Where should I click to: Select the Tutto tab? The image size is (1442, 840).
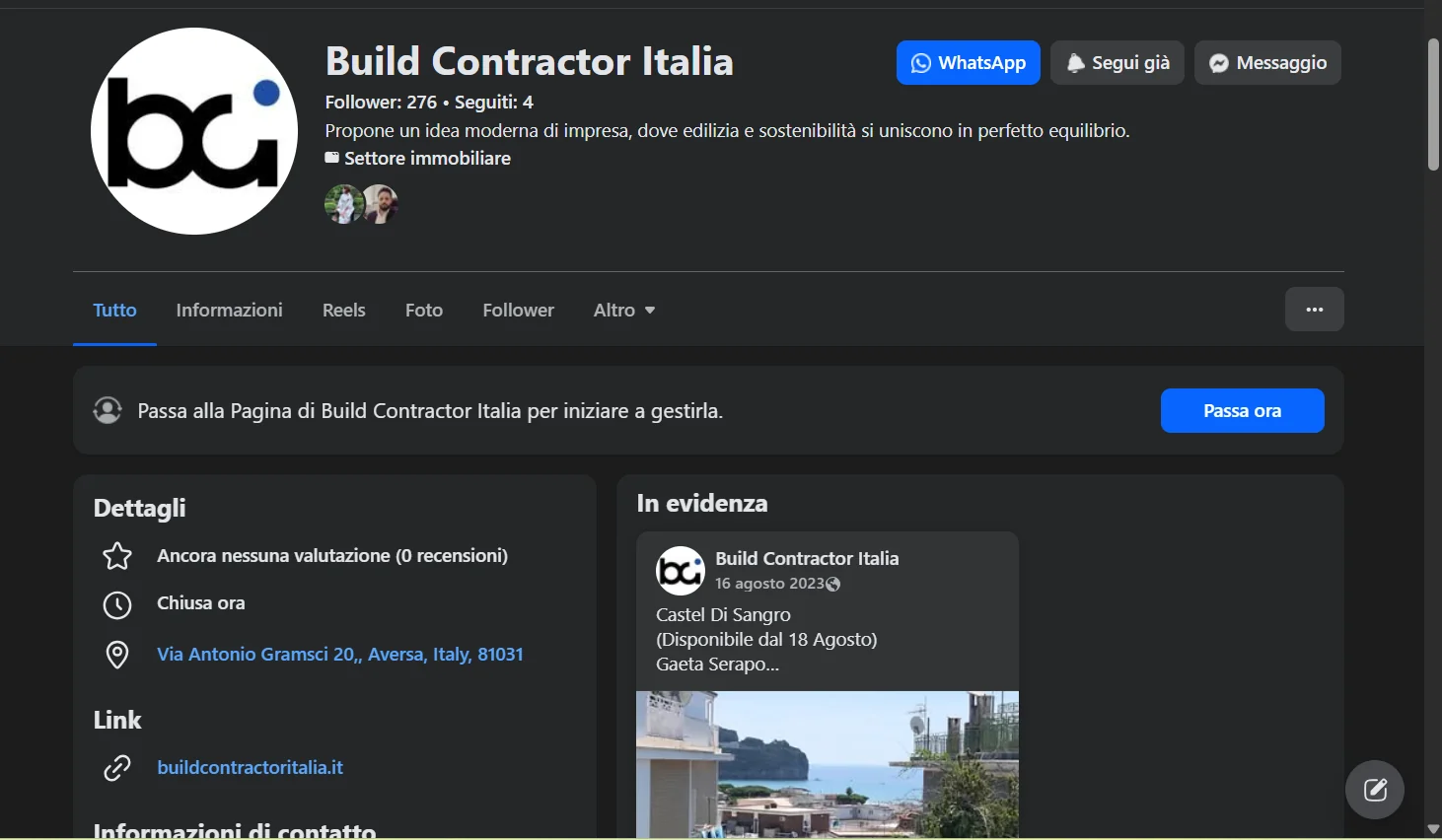pos(114,310)
